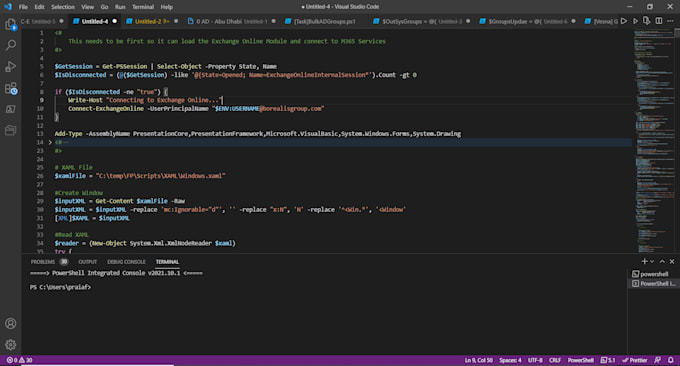Open the editor More Actions ellipsis
Image resolution: width=680 pixels, height=366 pixels.
pos(670,21)
